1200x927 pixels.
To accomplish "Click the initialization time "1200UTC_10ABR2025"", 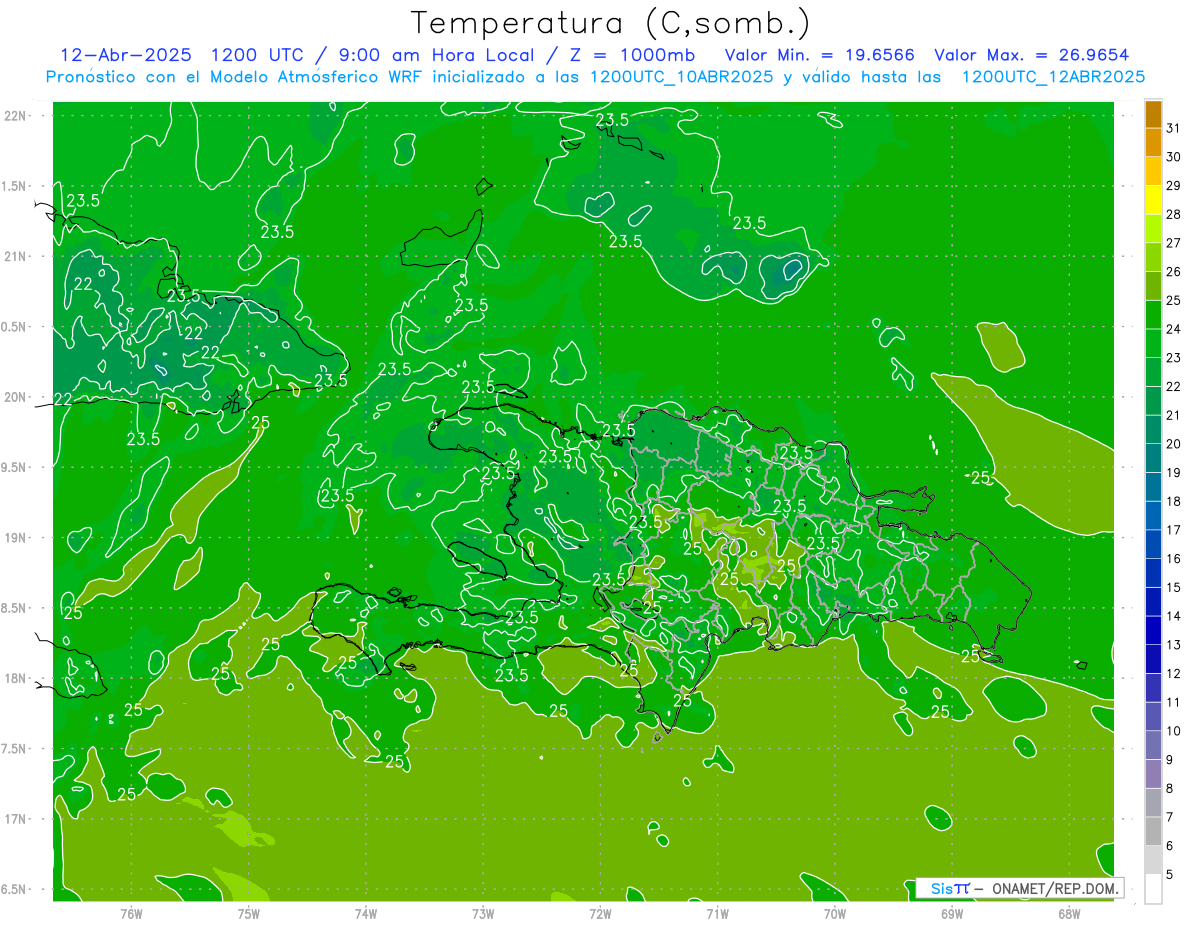I will pyautogui.click(x=681, y=77).
